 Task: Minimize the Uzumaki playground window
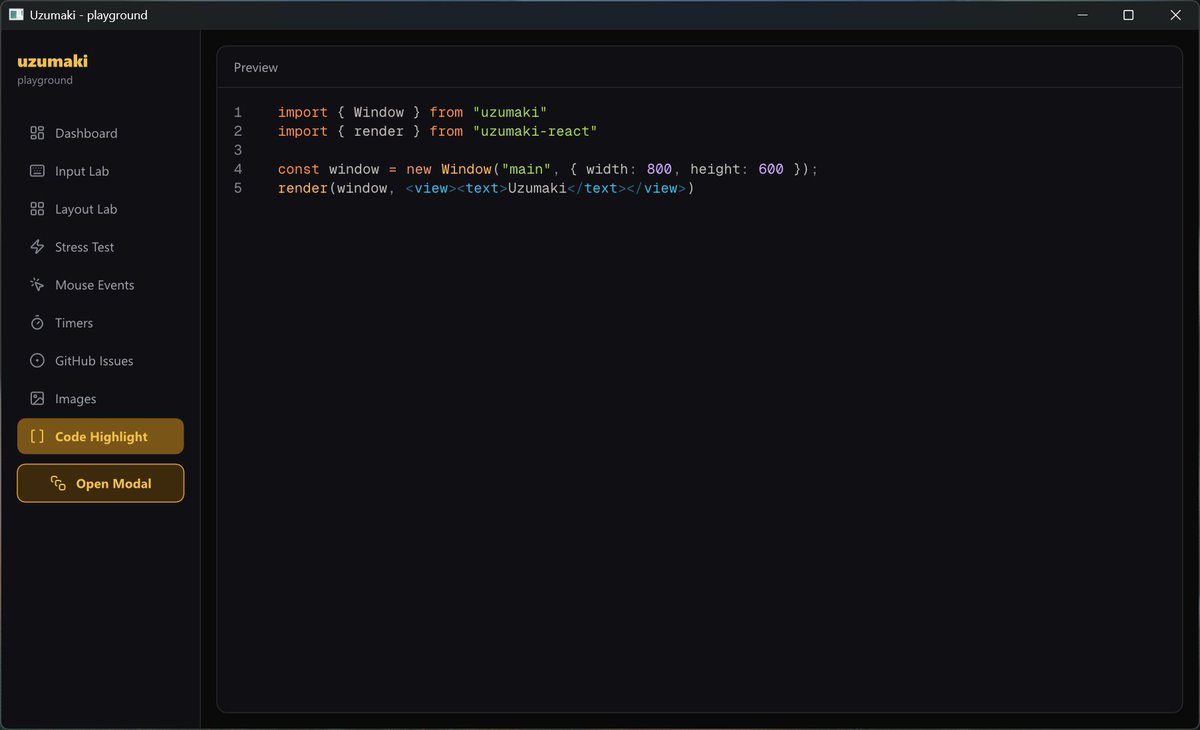(1082, 15)
